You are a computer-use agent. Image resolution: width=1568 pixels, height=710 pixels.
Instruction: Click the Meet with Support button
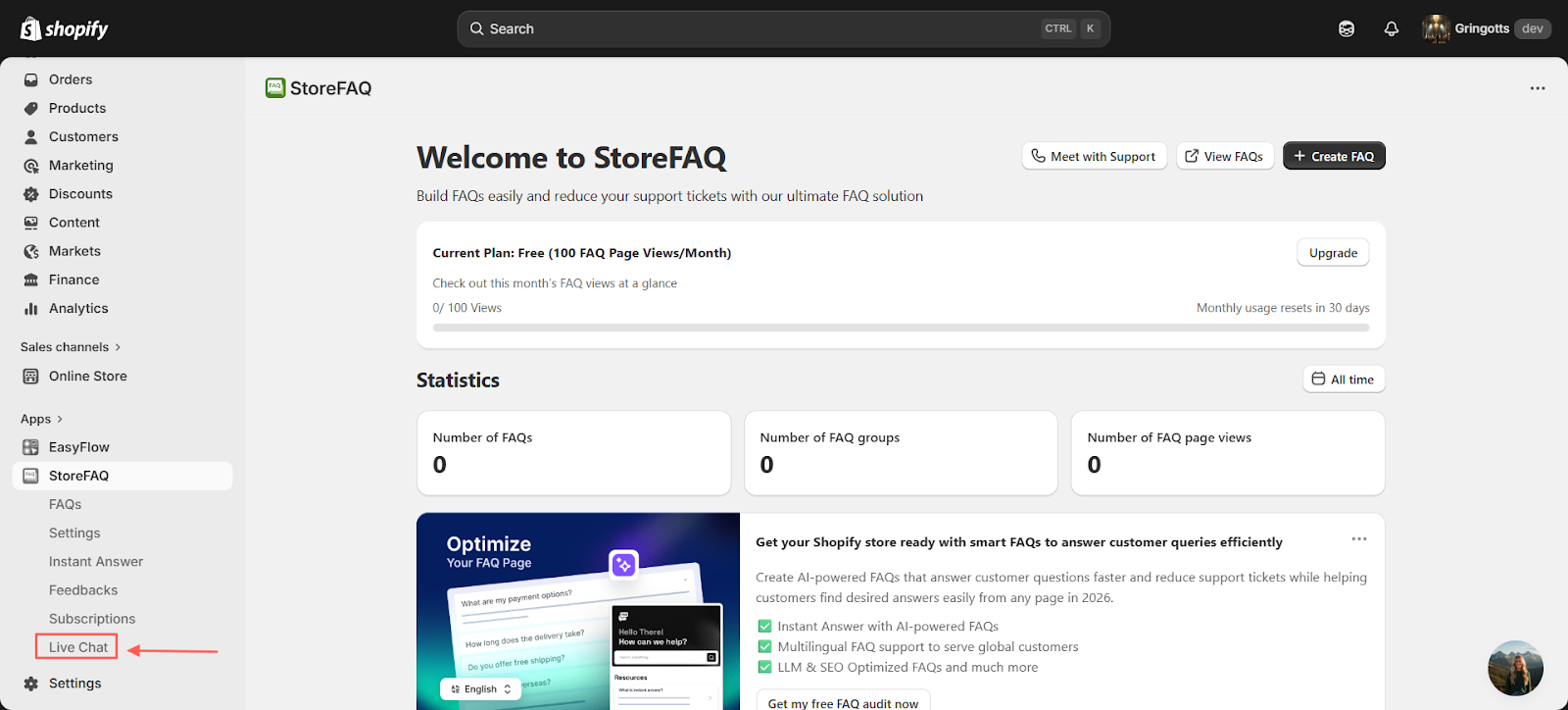click(x=1094, y=156)
